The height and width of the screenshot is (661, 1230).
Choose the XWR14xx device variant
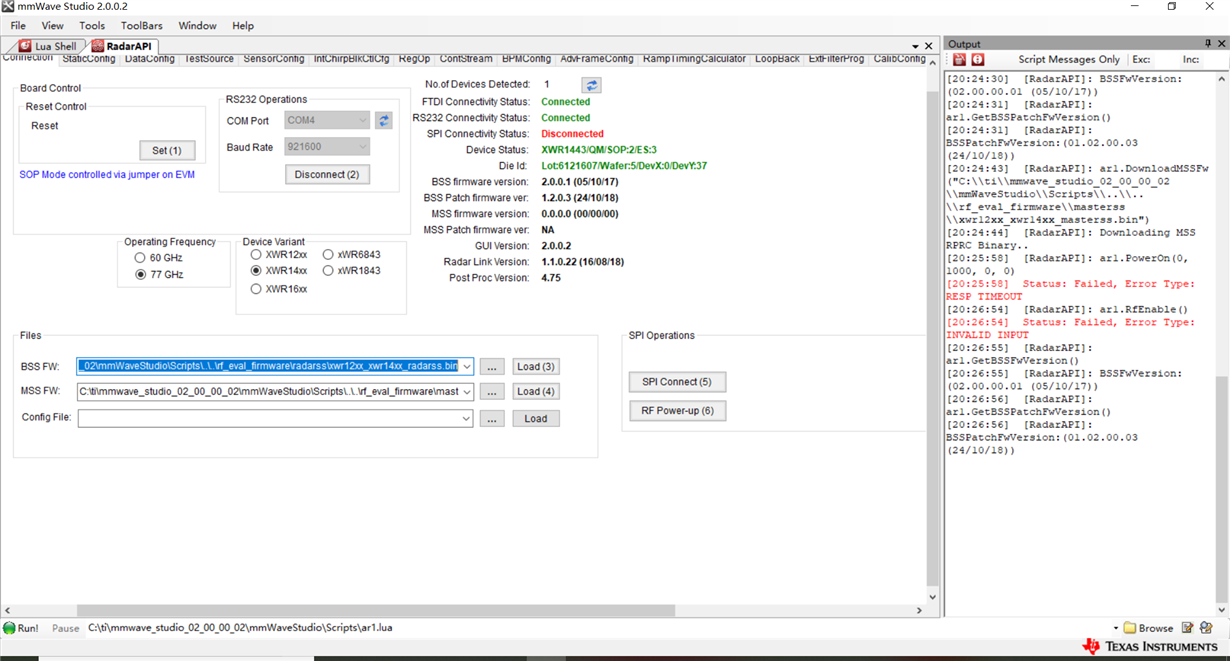pos(280,271)
